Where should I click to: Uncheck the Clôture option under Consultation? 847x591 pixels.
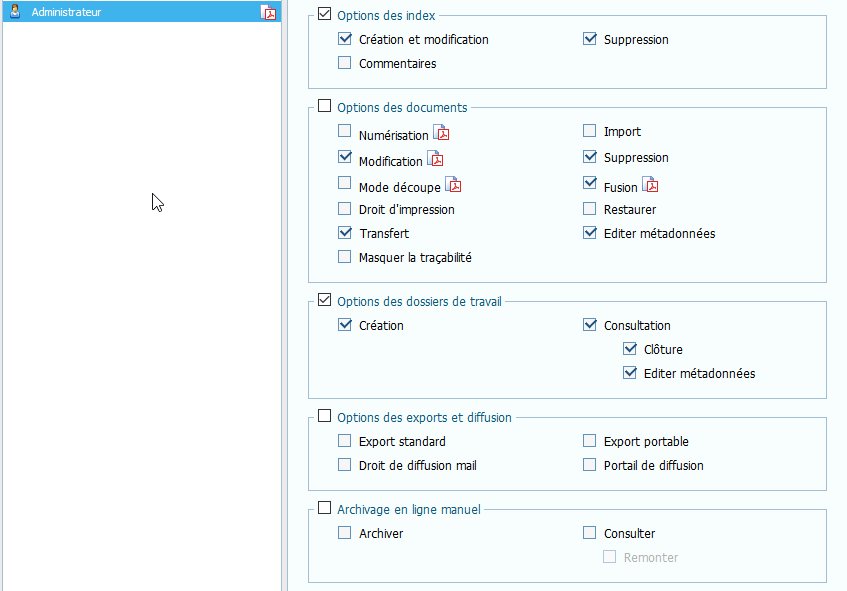click(x=630, y=349)
